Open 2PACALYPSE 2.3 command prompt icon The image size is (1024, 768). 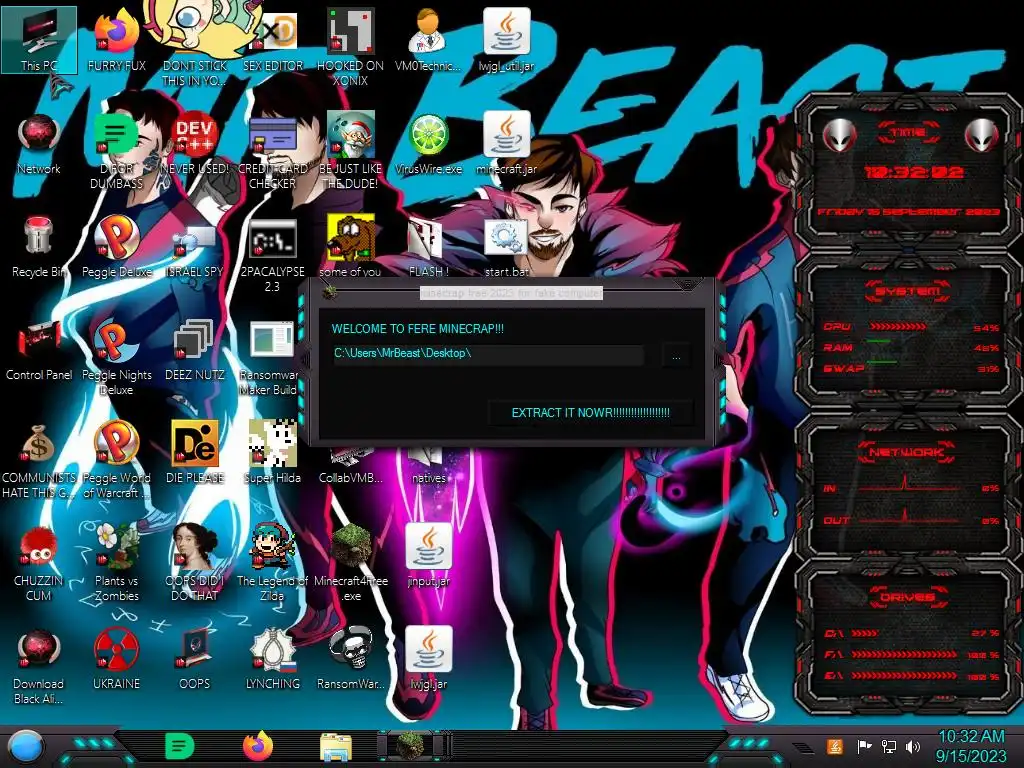point(272,253)
